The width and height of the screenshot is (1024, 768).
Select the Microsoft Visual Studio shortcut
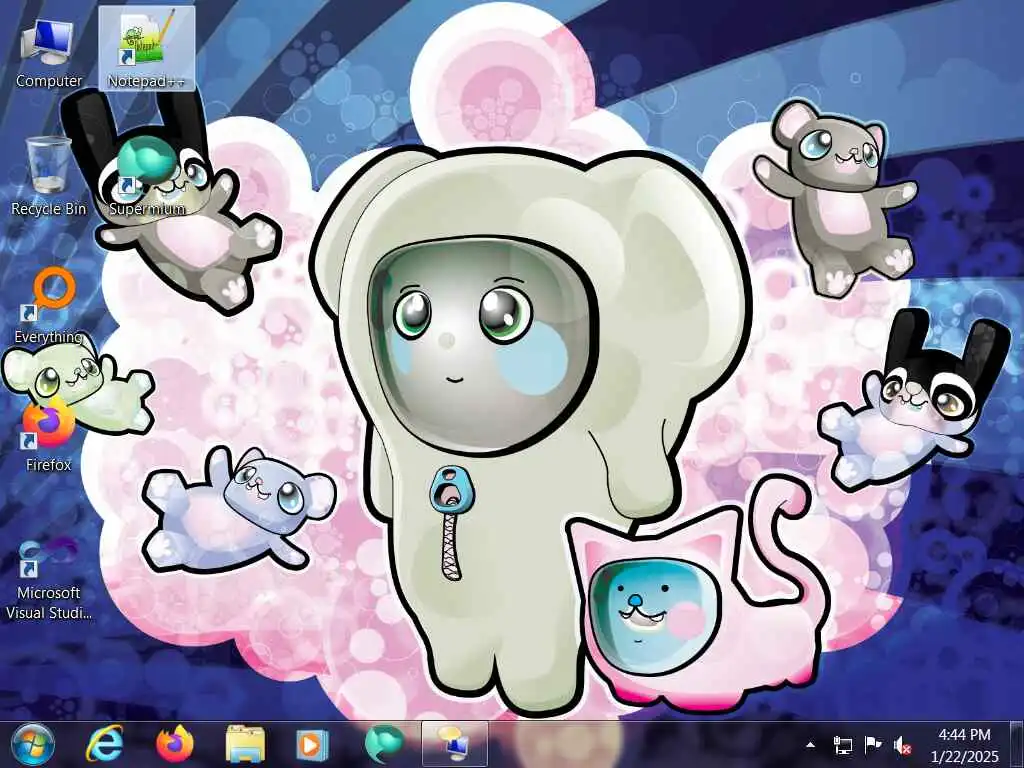click(49, 578)
